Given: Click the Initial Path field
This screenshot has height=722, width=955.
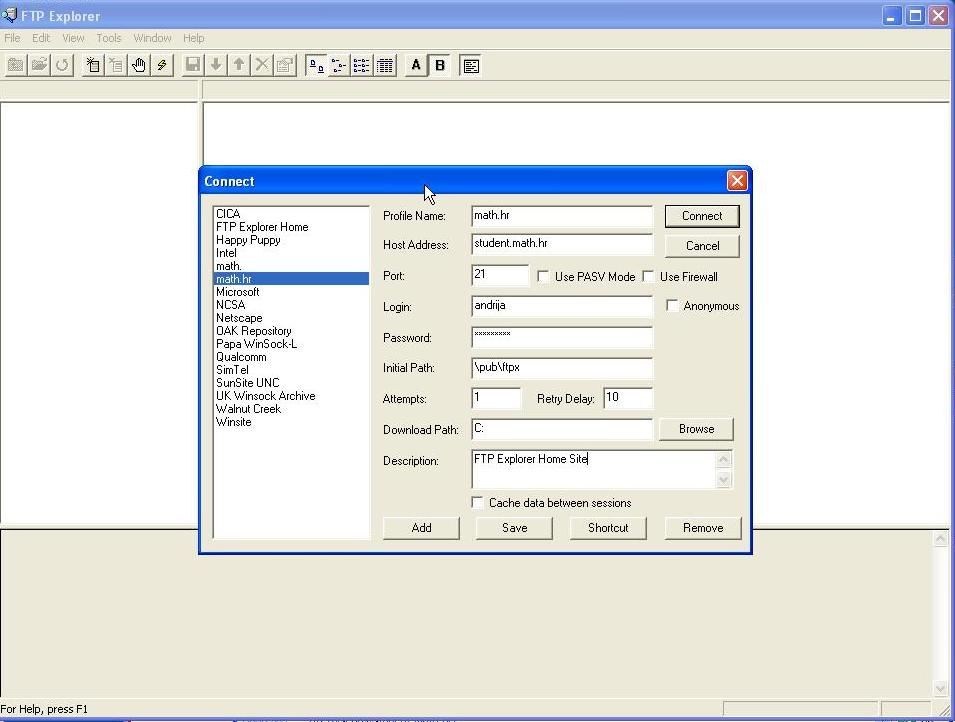Looking at the screenshot, I should (x=562, y=367).
